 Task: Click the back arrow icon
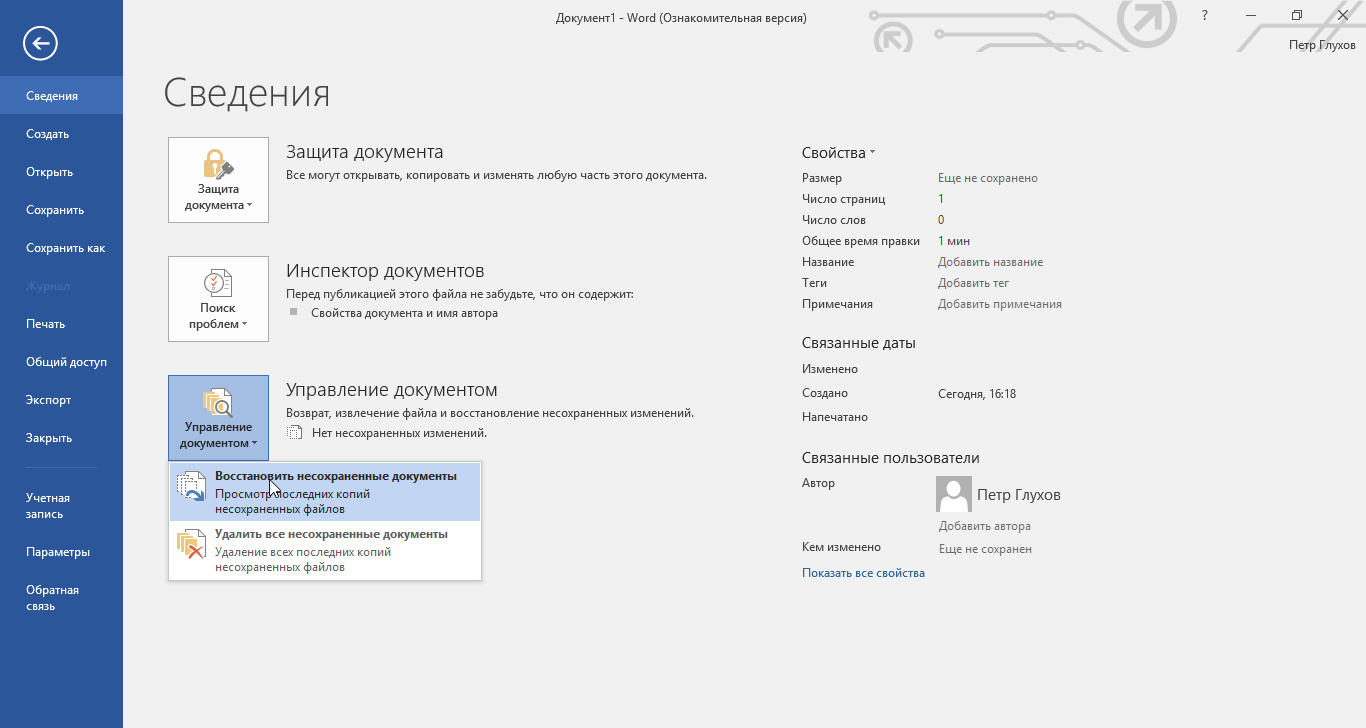click(x=41, y=43)
